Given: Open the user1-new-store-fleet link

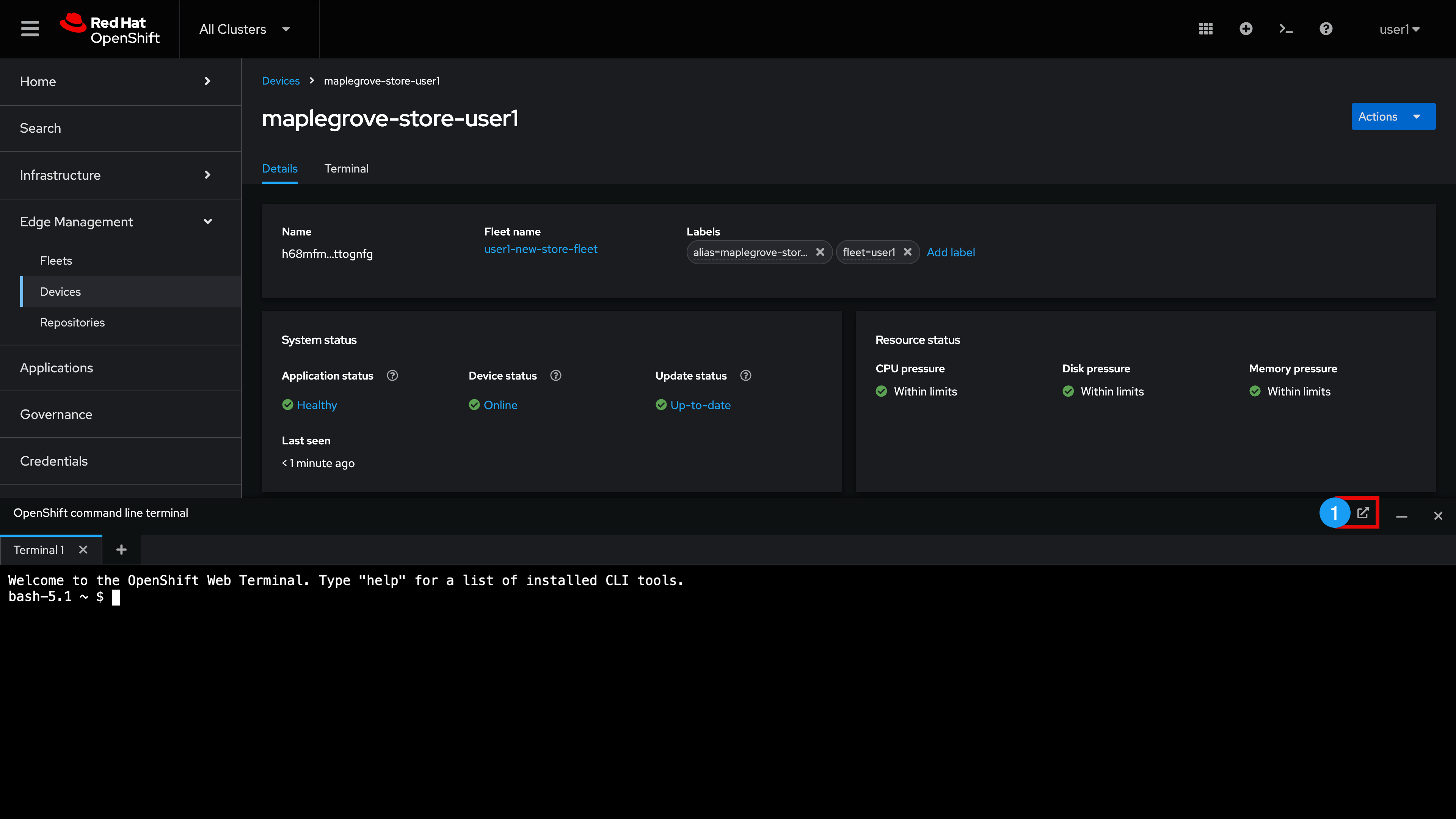Looking at the screenshot, I should [x=540, y=249].
